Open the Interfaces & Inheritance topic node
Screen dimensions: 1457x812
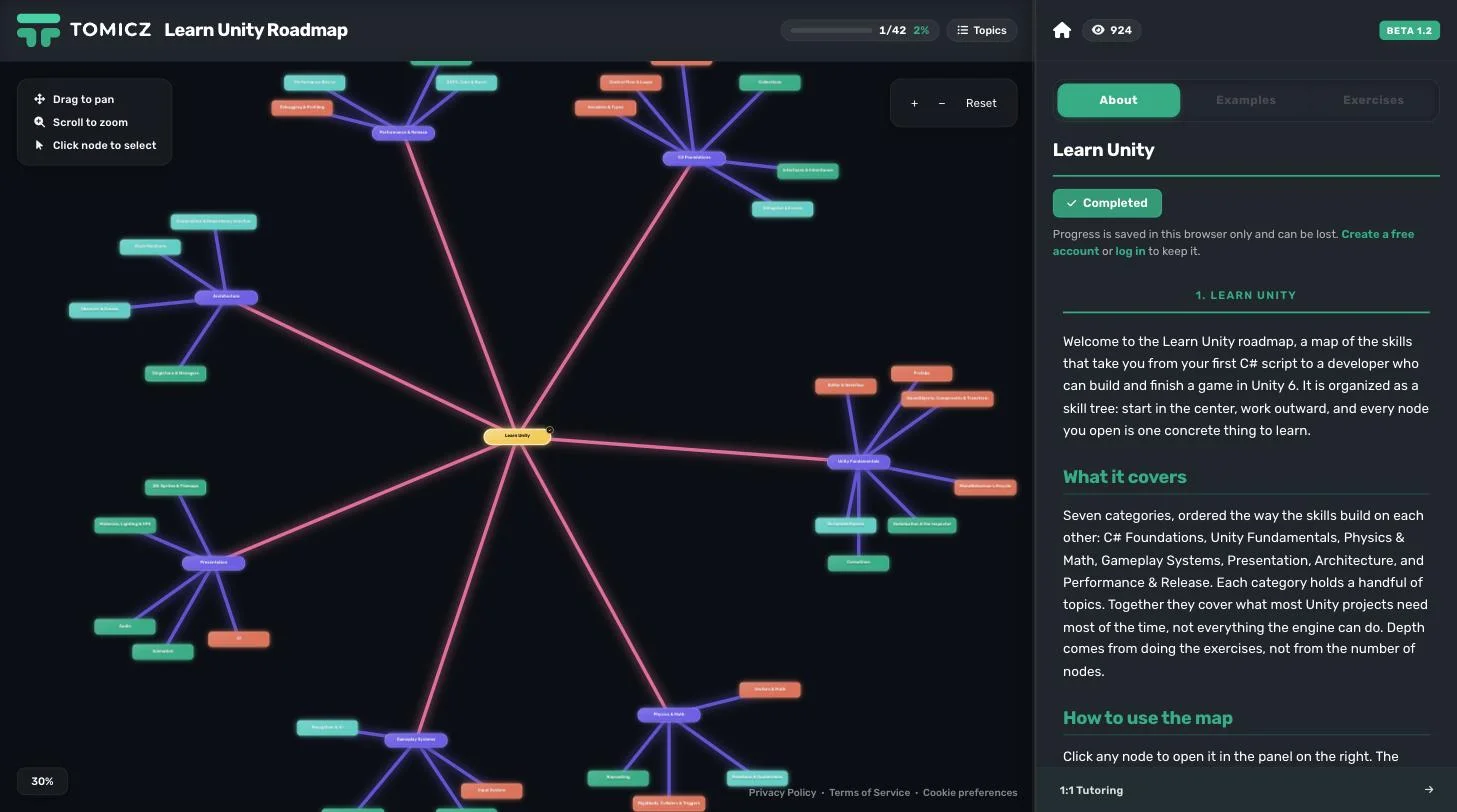[807, 171]
